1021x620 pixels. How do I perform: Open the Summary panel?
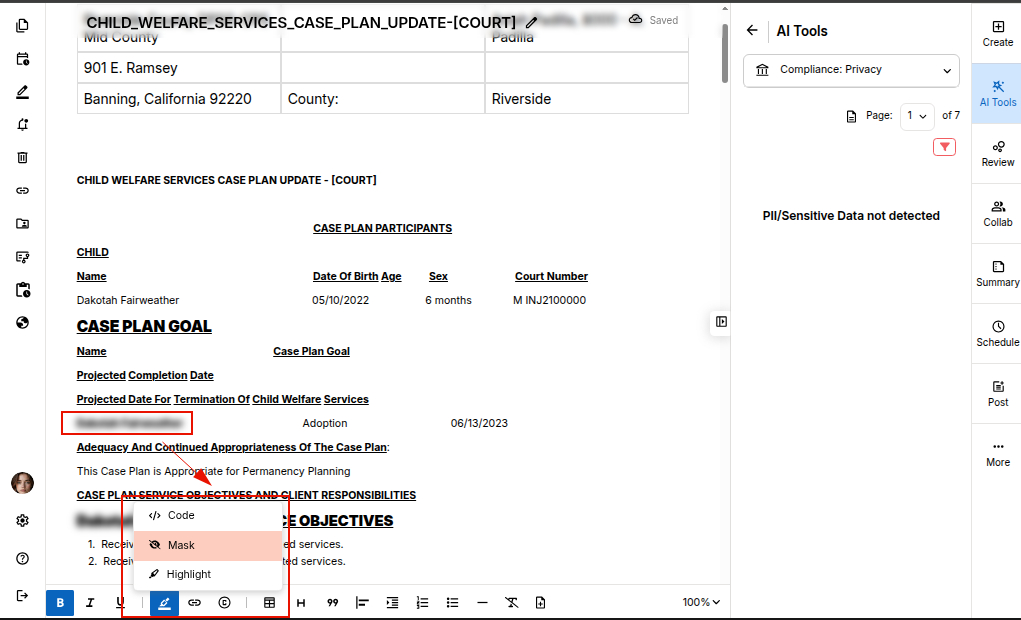click(997, 273)
